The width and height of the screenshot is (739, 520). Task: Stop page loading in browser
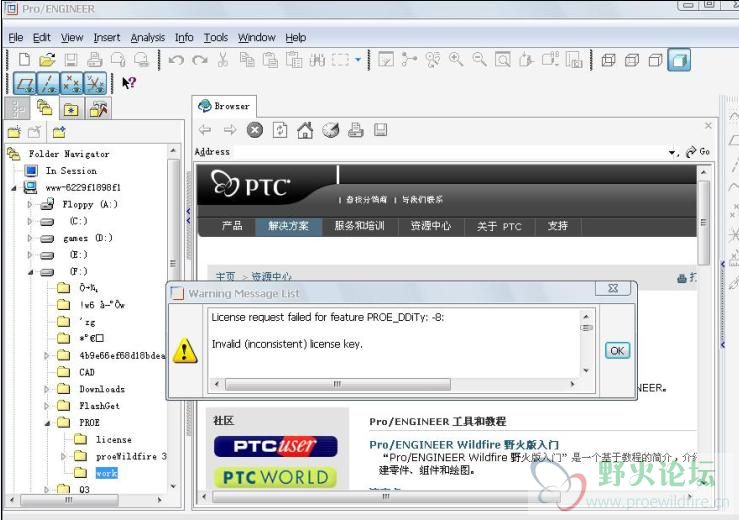pyautogui.click(x=255, y=130)
